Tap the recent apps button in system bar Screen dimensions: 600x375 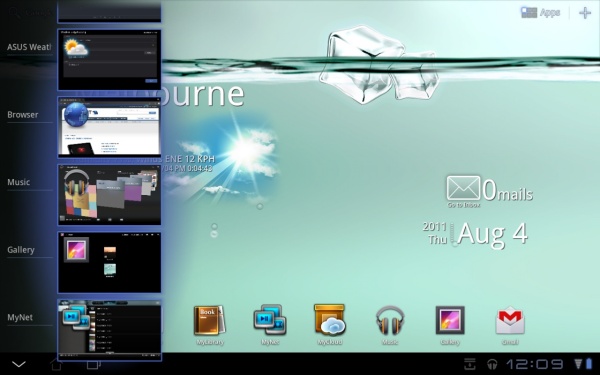click(x=94, y=365)
